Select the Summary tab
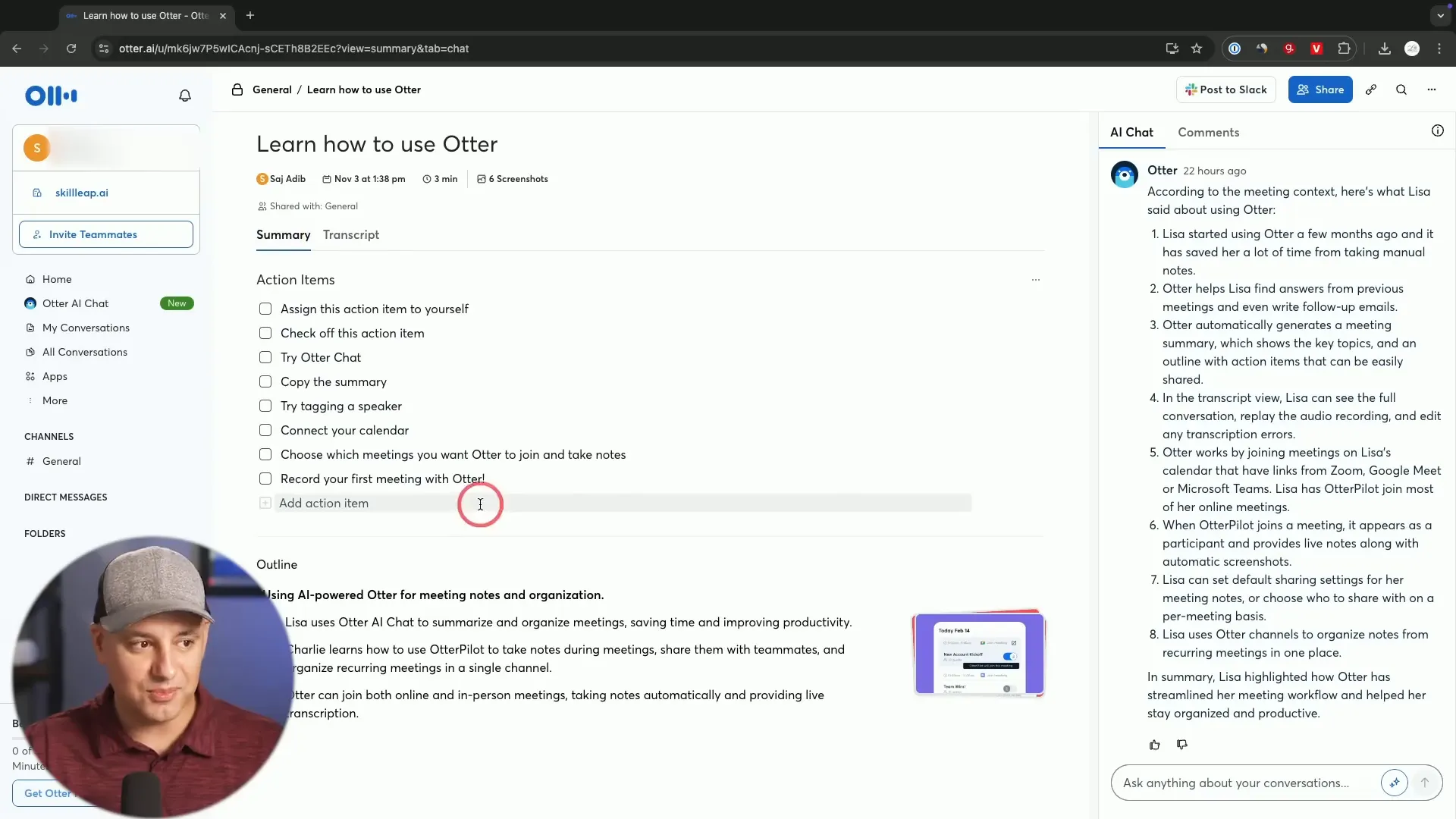The height and width of the screenshot is (819, 1456). coord(283,235)
